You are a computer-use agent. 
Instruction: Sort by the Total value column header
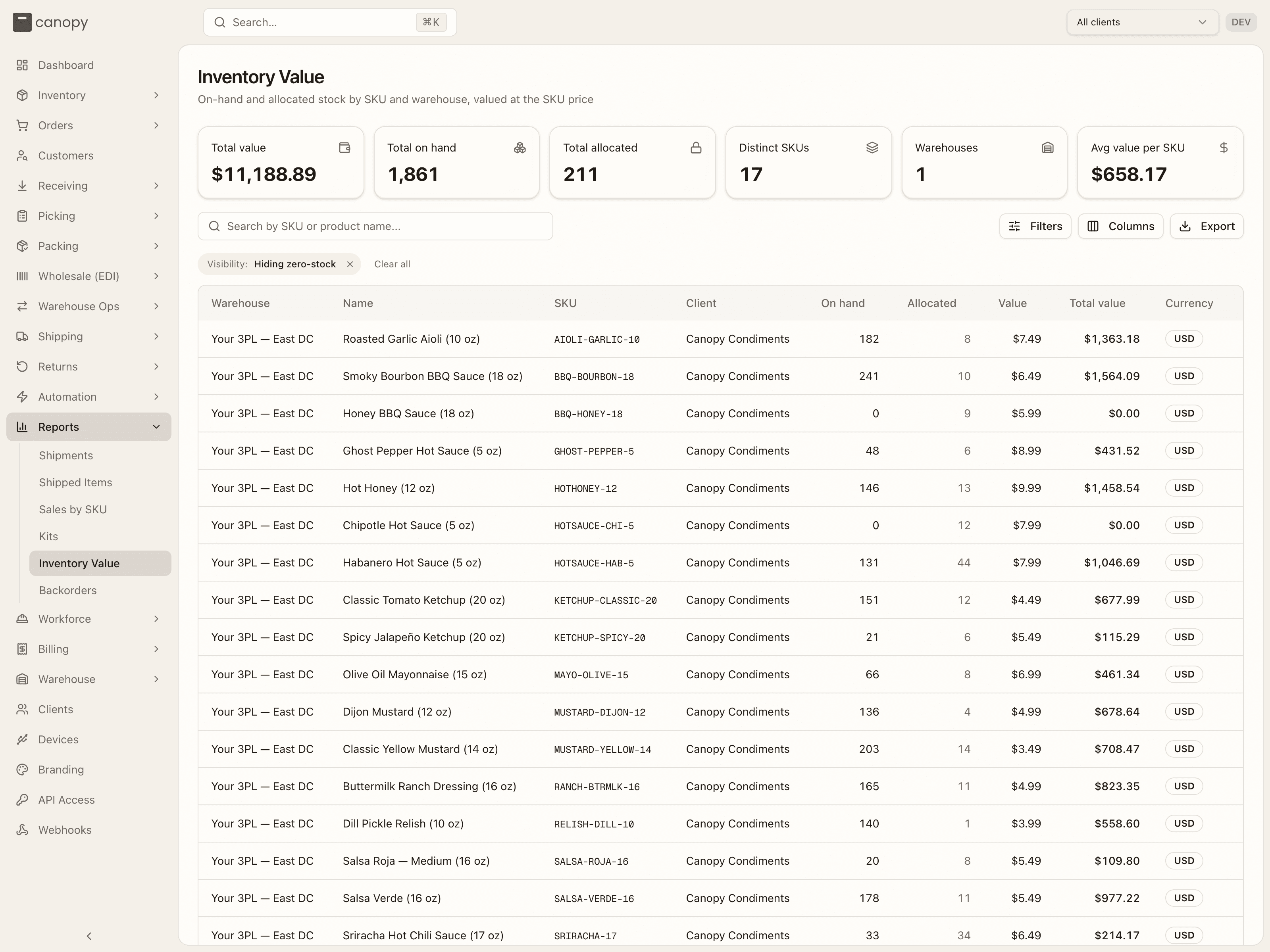1097,303
